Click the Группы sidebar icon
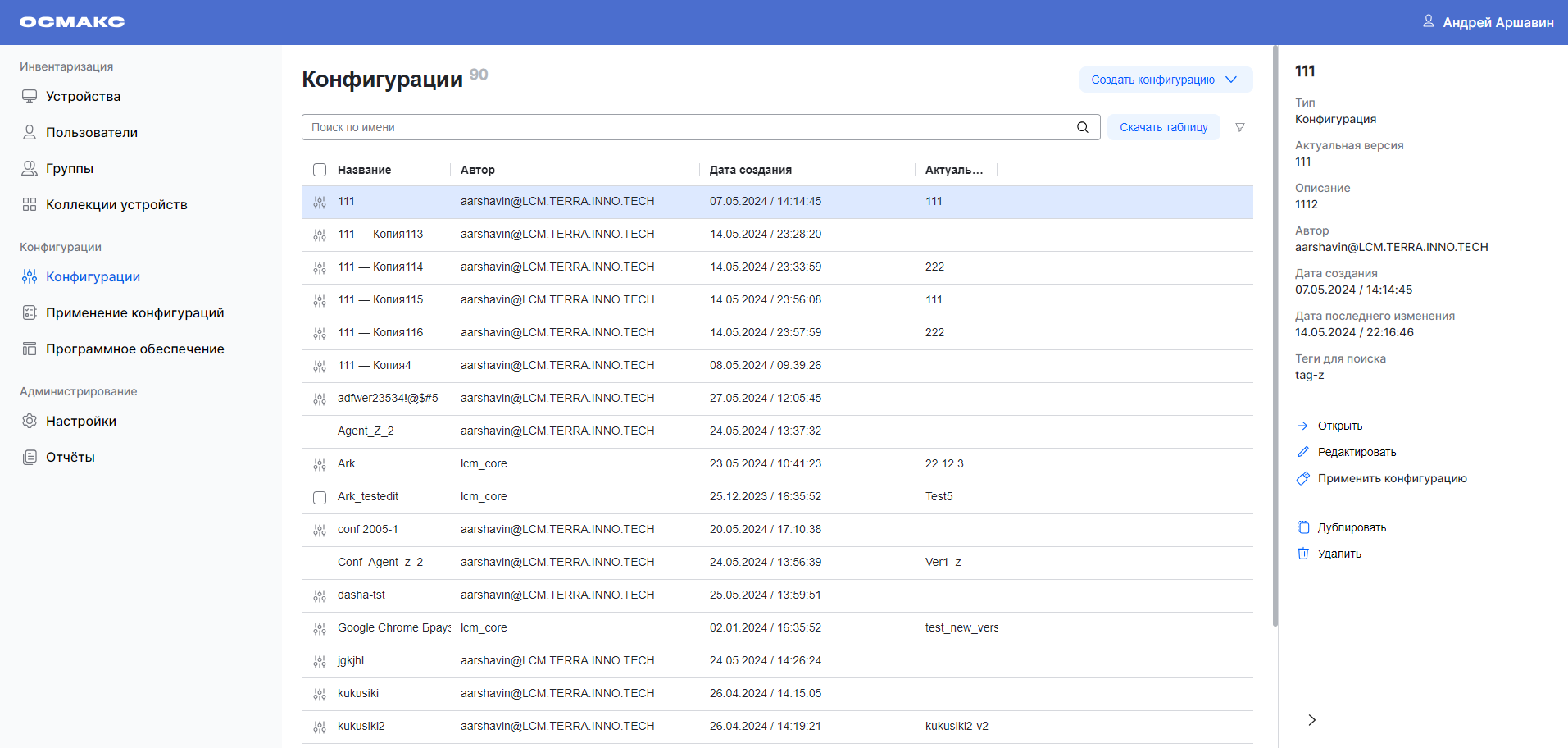This screenshot has height=748, width=1568. point(30,168)
